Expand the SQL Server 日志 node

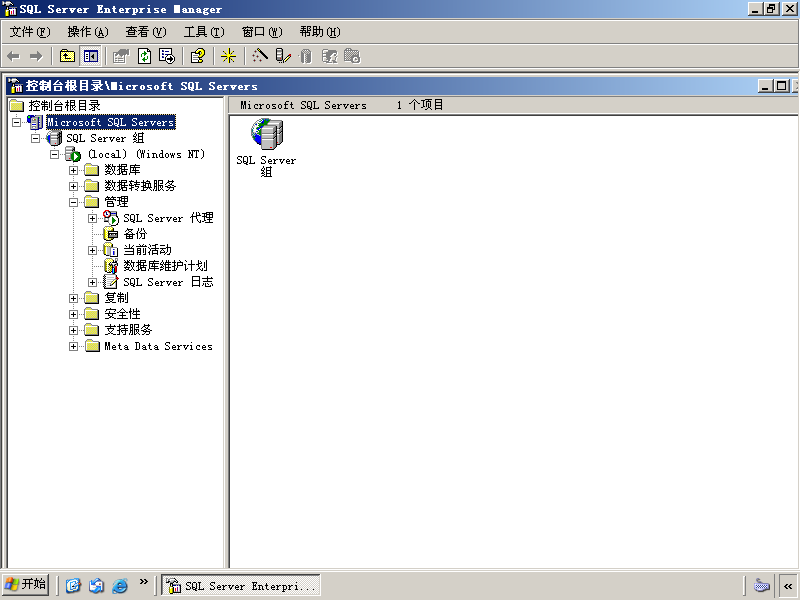92,283
